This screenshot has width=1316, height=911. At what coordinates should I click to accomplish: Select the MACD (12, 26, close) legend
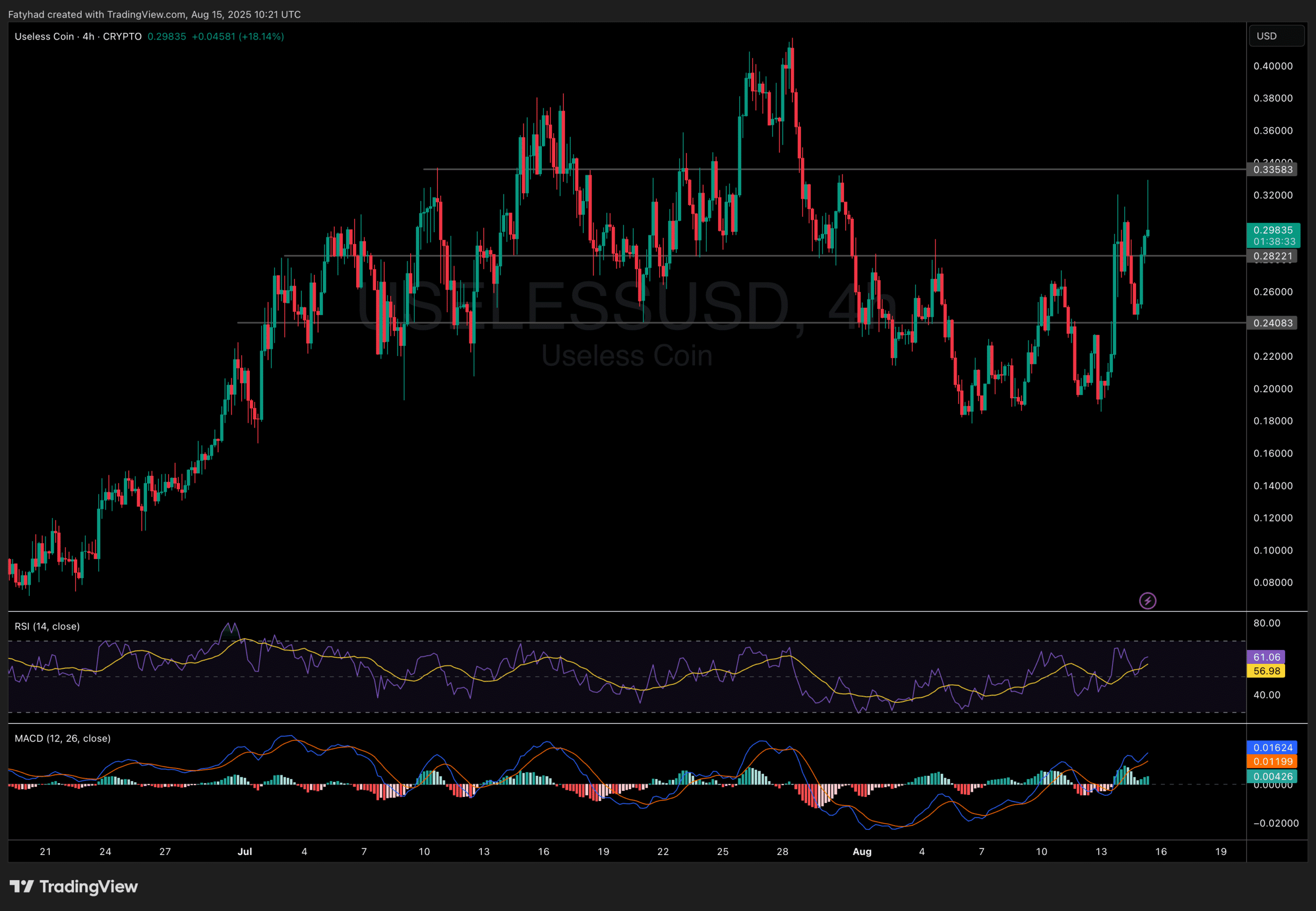pos(63,738)
